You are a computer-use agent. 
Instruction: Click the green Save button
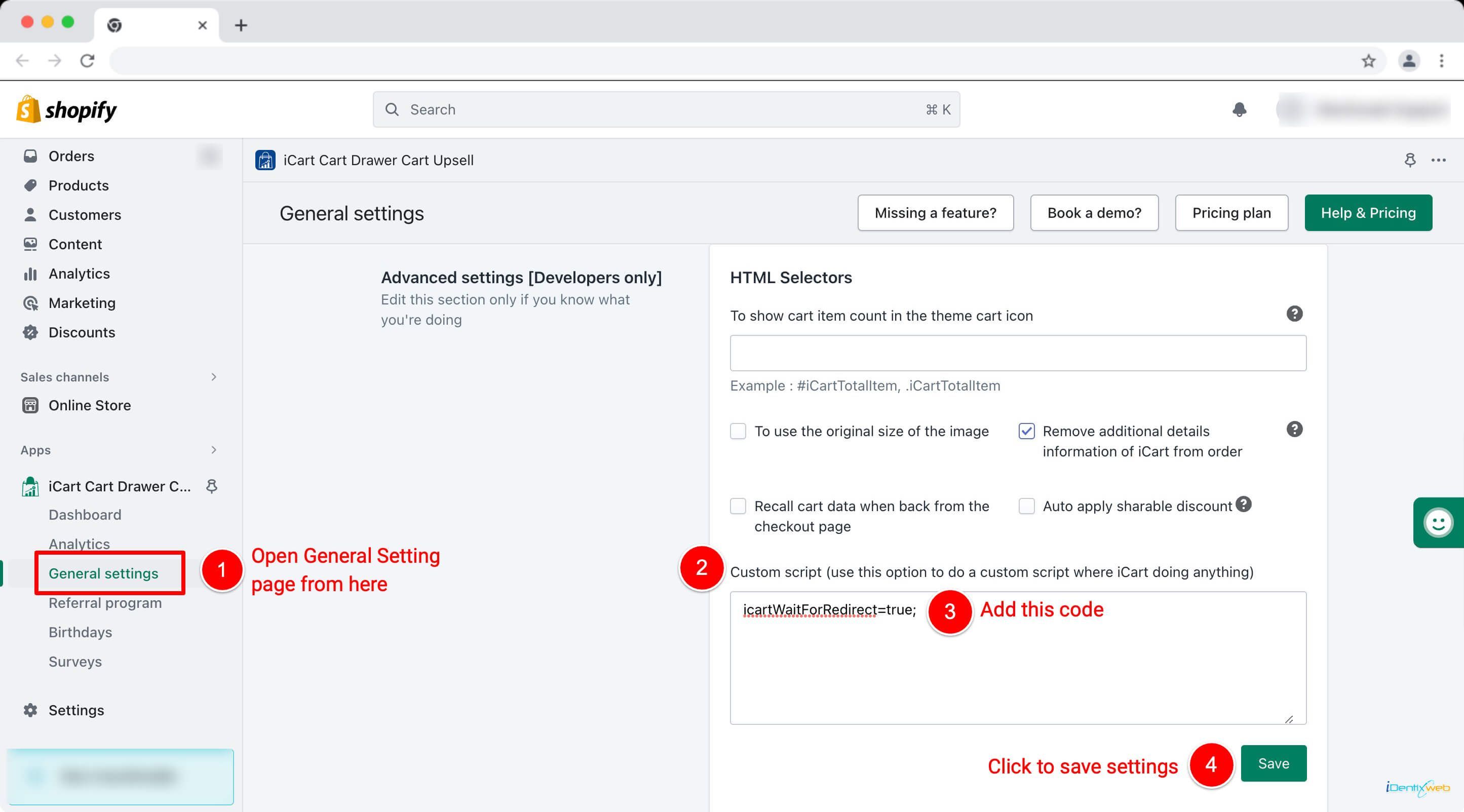(x=1273, y=763)
